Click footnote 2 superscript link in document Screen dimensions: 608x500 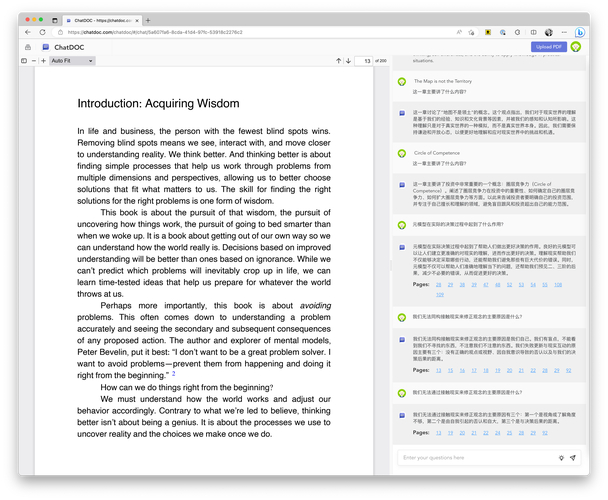pyautogui.click(x=172, y=374)
